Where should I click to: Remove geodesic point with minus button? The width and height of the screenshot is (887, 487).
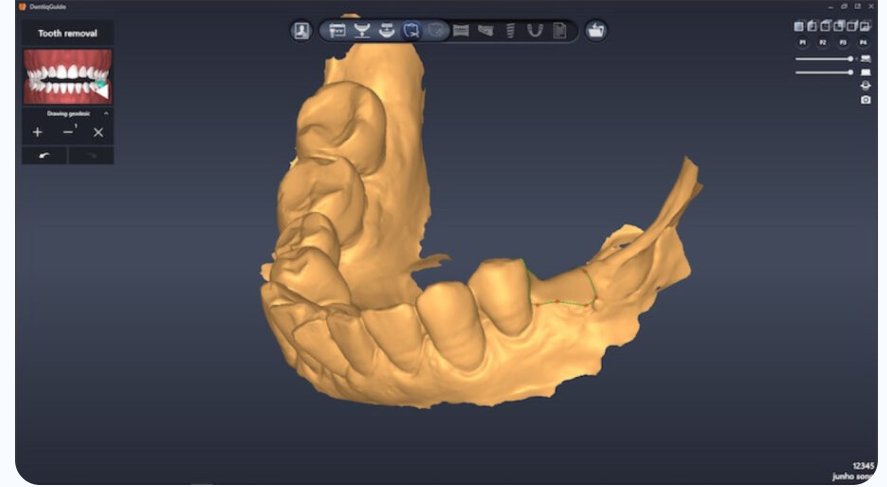pos(68,132)
